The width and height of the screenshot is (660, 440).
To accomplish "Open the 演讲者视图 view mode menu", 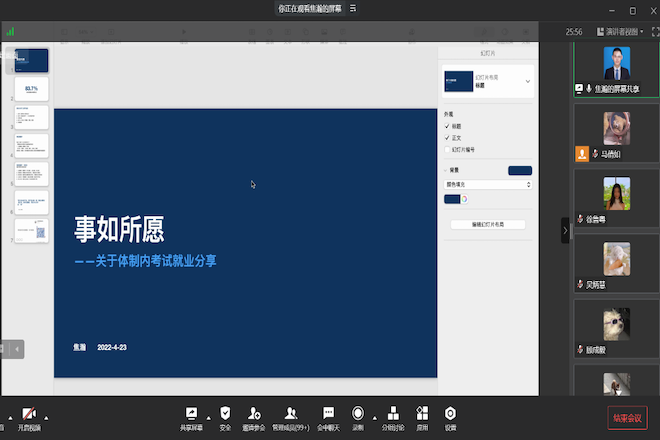I will pyautogui.click(x=623, y=32).
